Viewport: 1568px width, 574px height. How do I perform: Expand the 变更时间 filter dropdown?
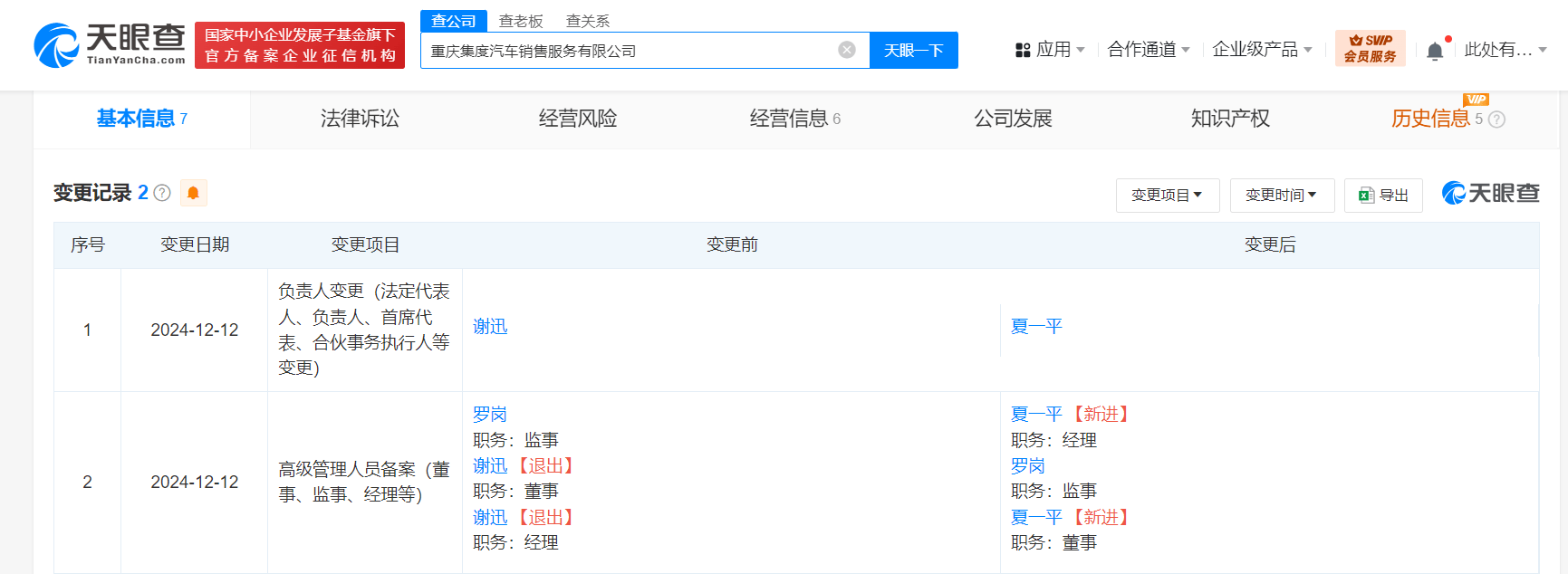tap(1281, 196)
